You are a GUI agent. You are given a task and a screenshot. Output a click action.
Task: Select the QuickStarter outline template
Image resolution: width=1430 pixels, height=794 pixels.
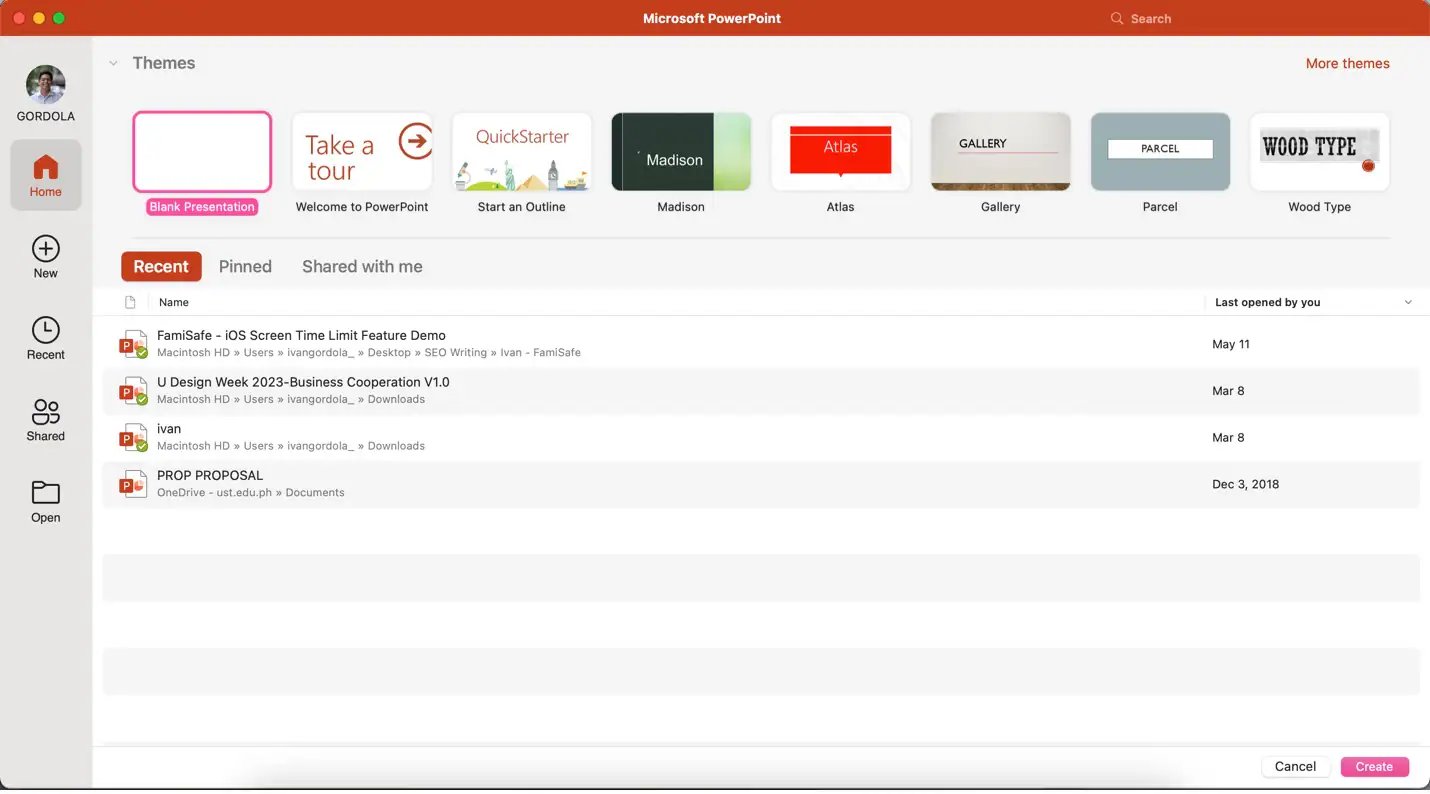tap(521, 152)
